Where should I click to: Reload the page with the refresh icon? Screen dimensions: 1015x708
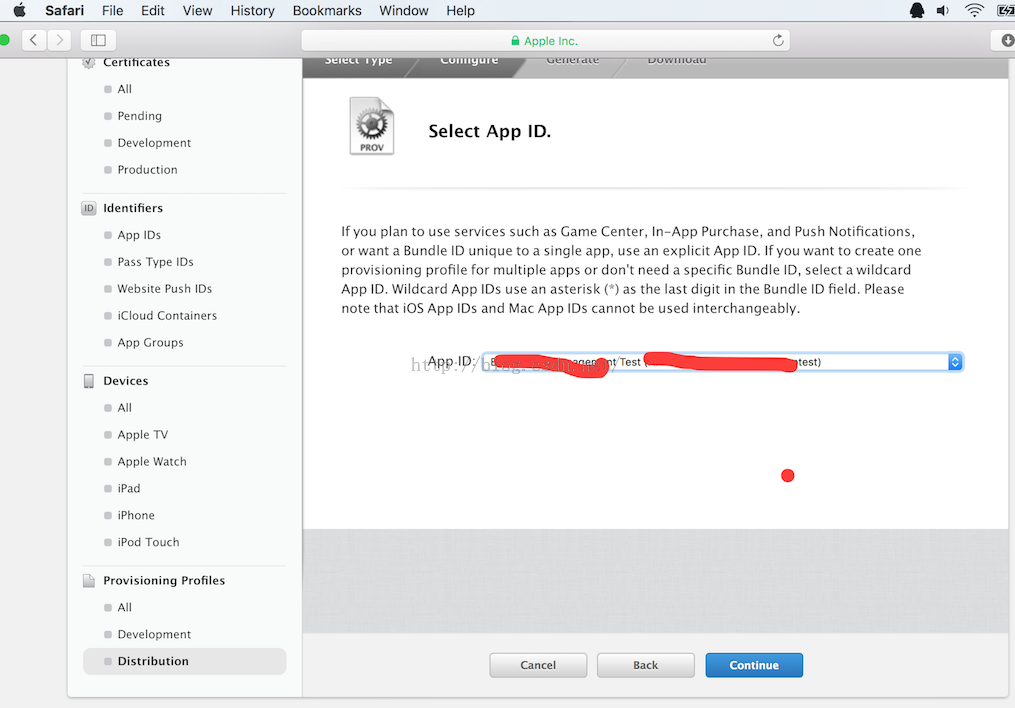click(778, 41)
